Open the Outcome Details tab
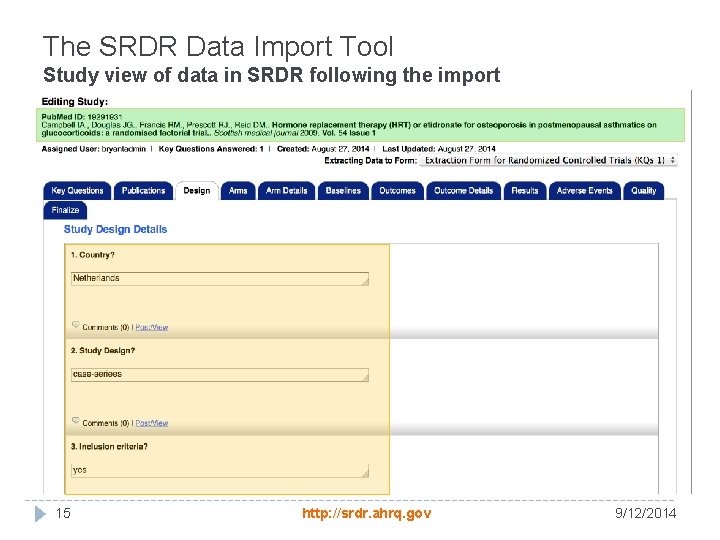The width and height of the screenshot is (720, 540). pos(463,191)
